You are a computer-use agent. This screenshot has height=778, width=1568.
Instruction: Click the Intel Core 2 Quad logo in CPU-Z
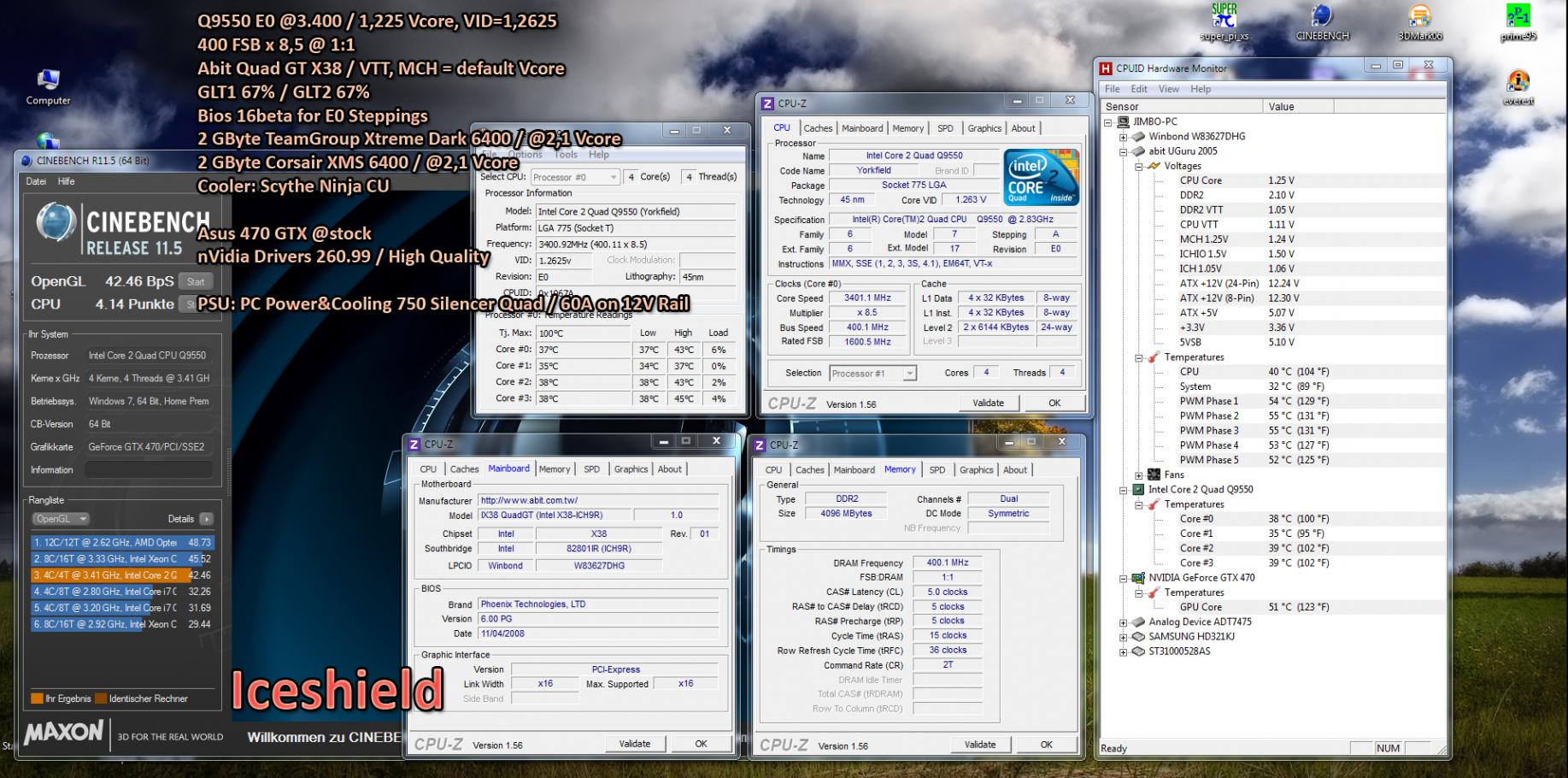pos(1039,178)
